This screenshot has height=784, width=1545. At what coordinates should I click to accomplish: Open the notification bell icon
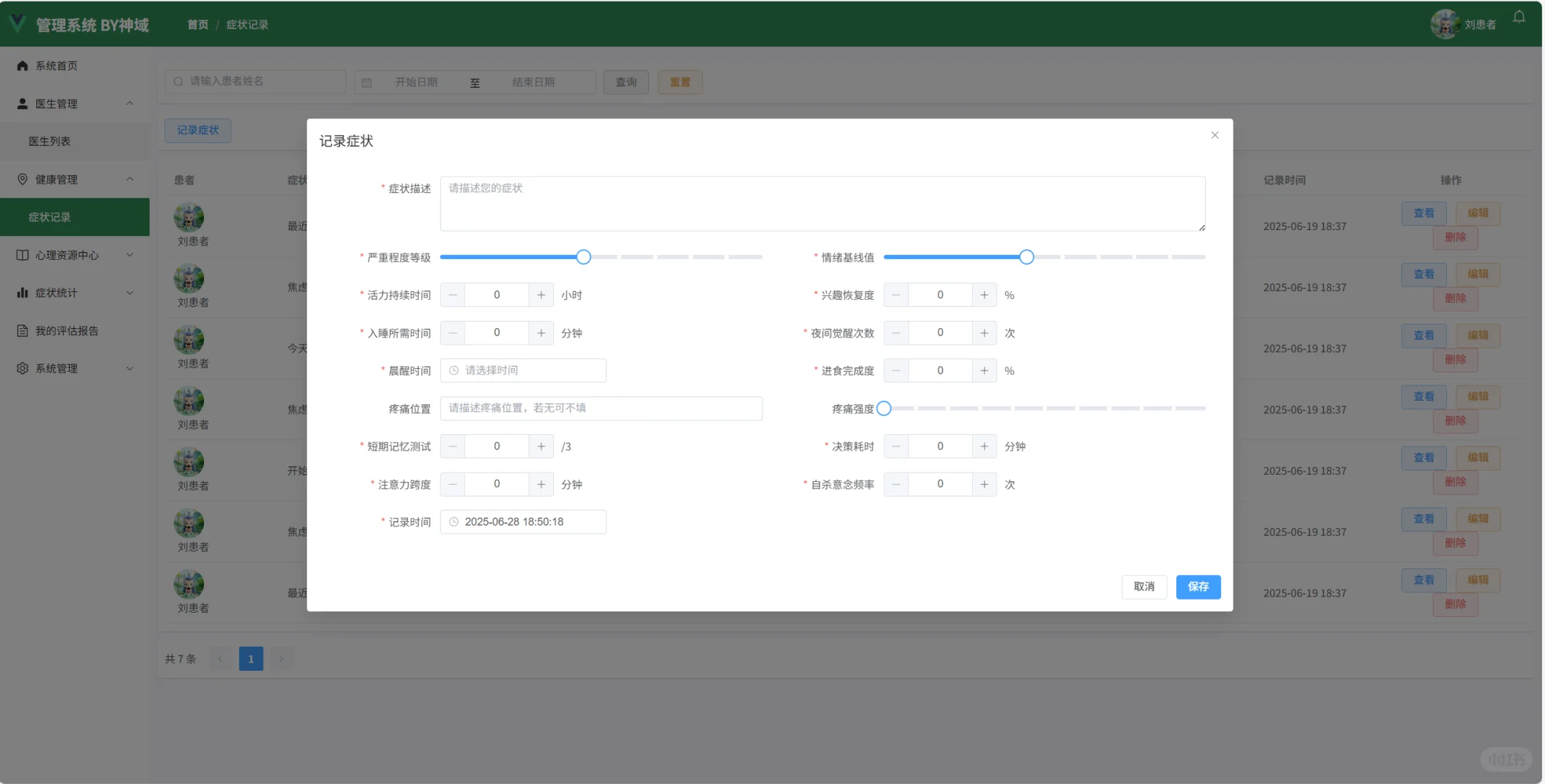pyautogui.click(x=1519, y=17)
